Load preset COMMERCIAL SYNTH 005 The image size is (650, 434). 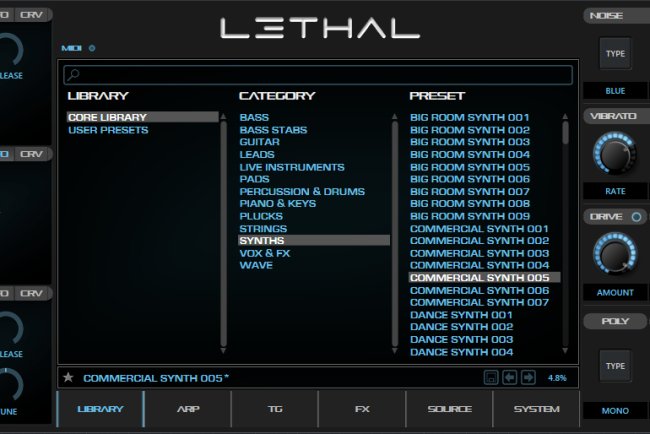pos(485,277)
